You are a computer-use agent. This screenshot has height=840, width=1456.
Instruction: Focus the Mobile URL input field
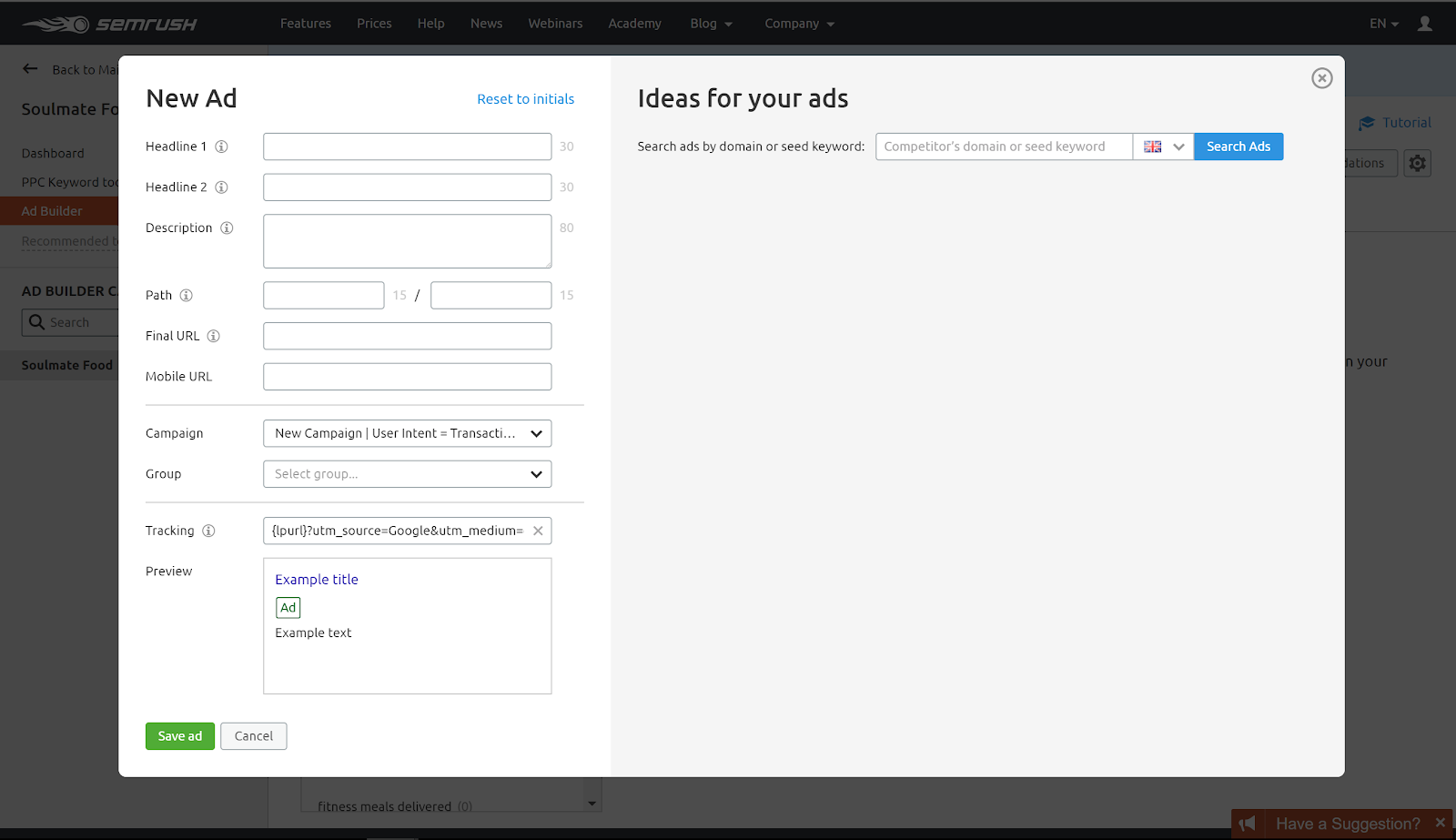[x=408, y=377]
